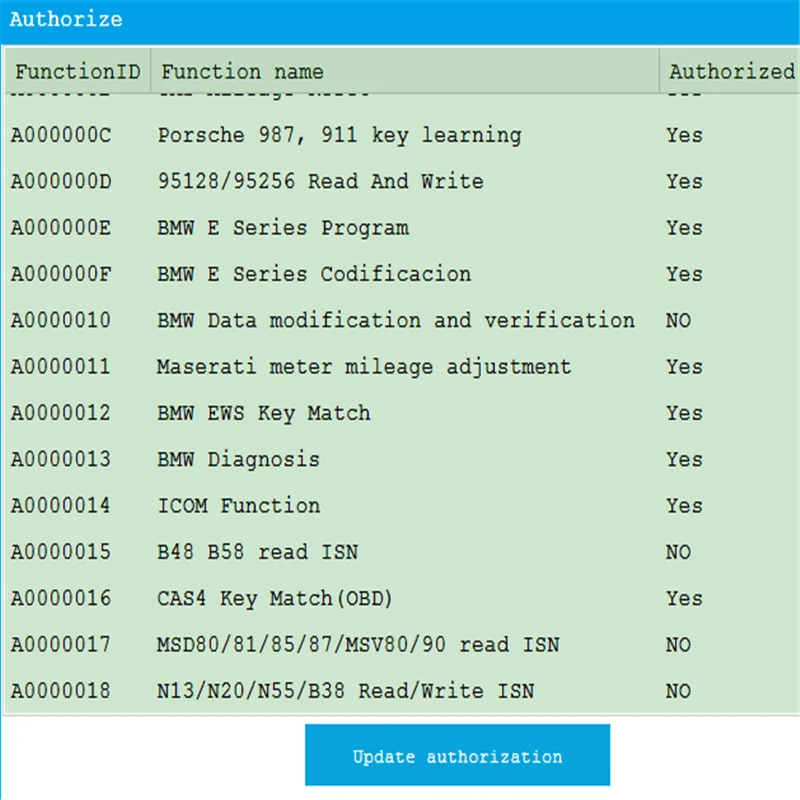The height and width of the screenshot is (800, 800).
Task: Choose 'BMW EWS Key Match' entry
Action: coord(264,413)
